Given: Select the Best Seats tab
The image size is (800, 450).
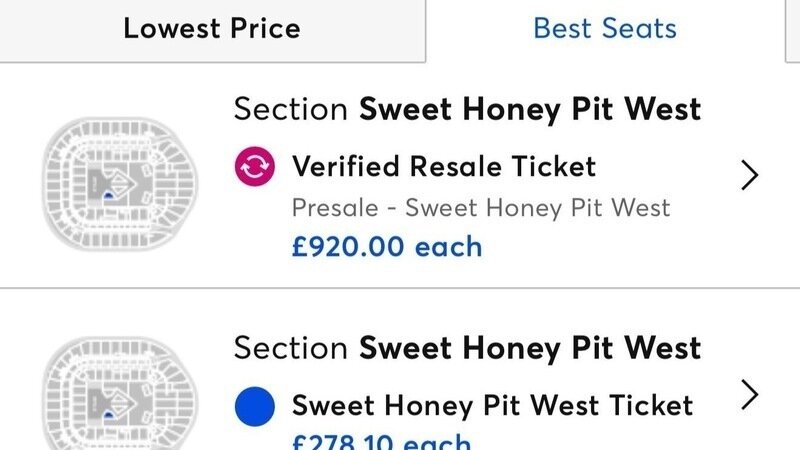Looking at the screenshot, I should point(605,29).
